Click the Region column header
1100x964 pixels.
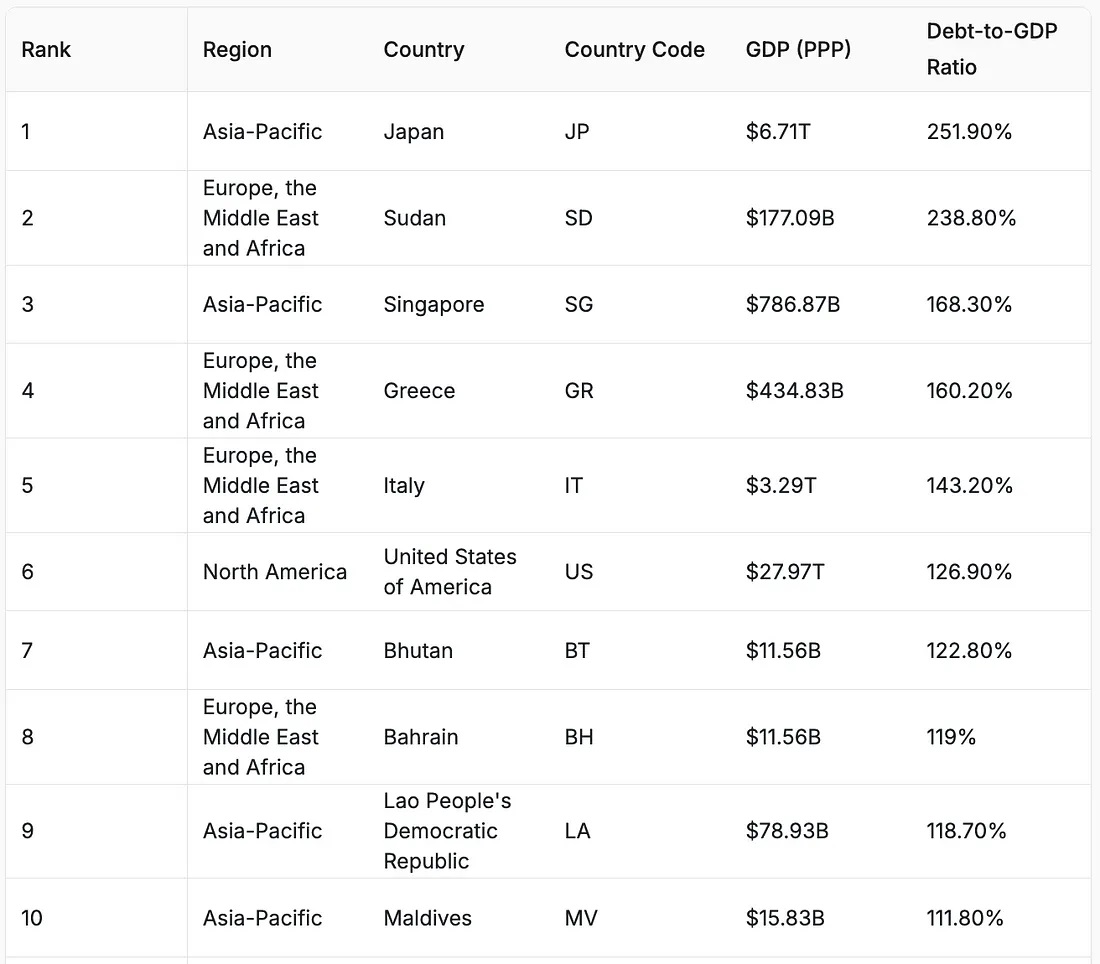tap(237, 50)
